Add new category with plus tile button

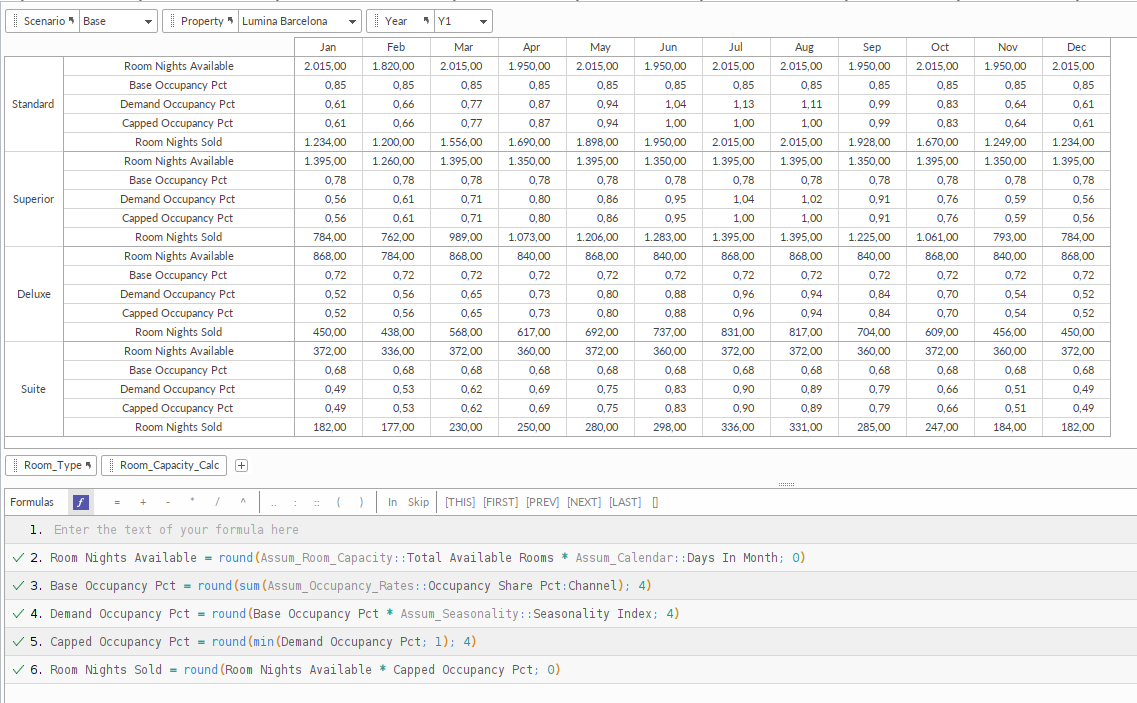click(x=241, y=466)
